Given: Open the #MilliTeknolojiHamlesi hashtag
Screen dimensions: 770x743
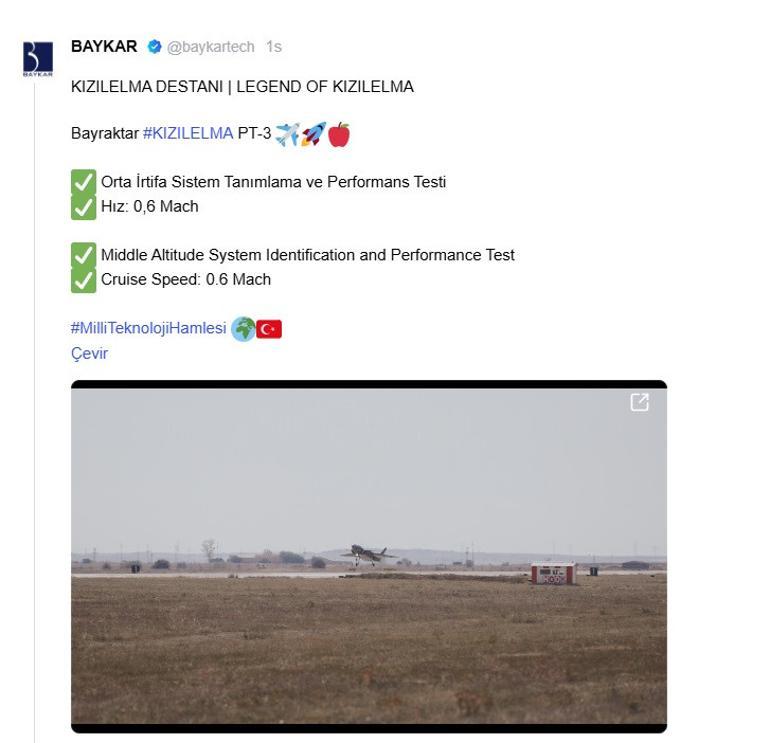Looking at the screenshot, I should point(149,329).
